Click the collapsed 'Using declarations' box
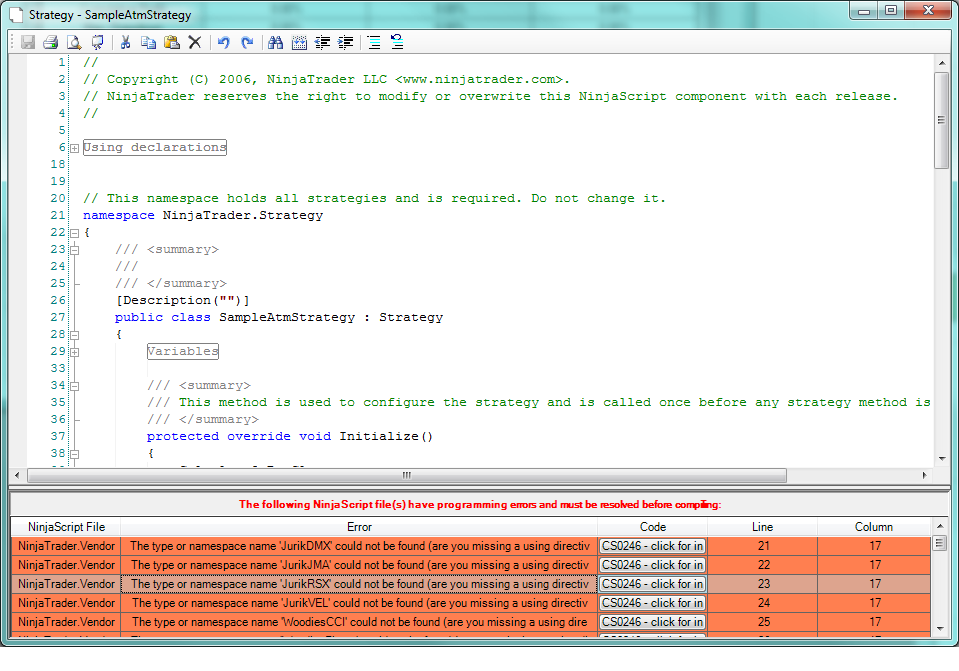This screenshot has height=671, width=959. [155, 147]
